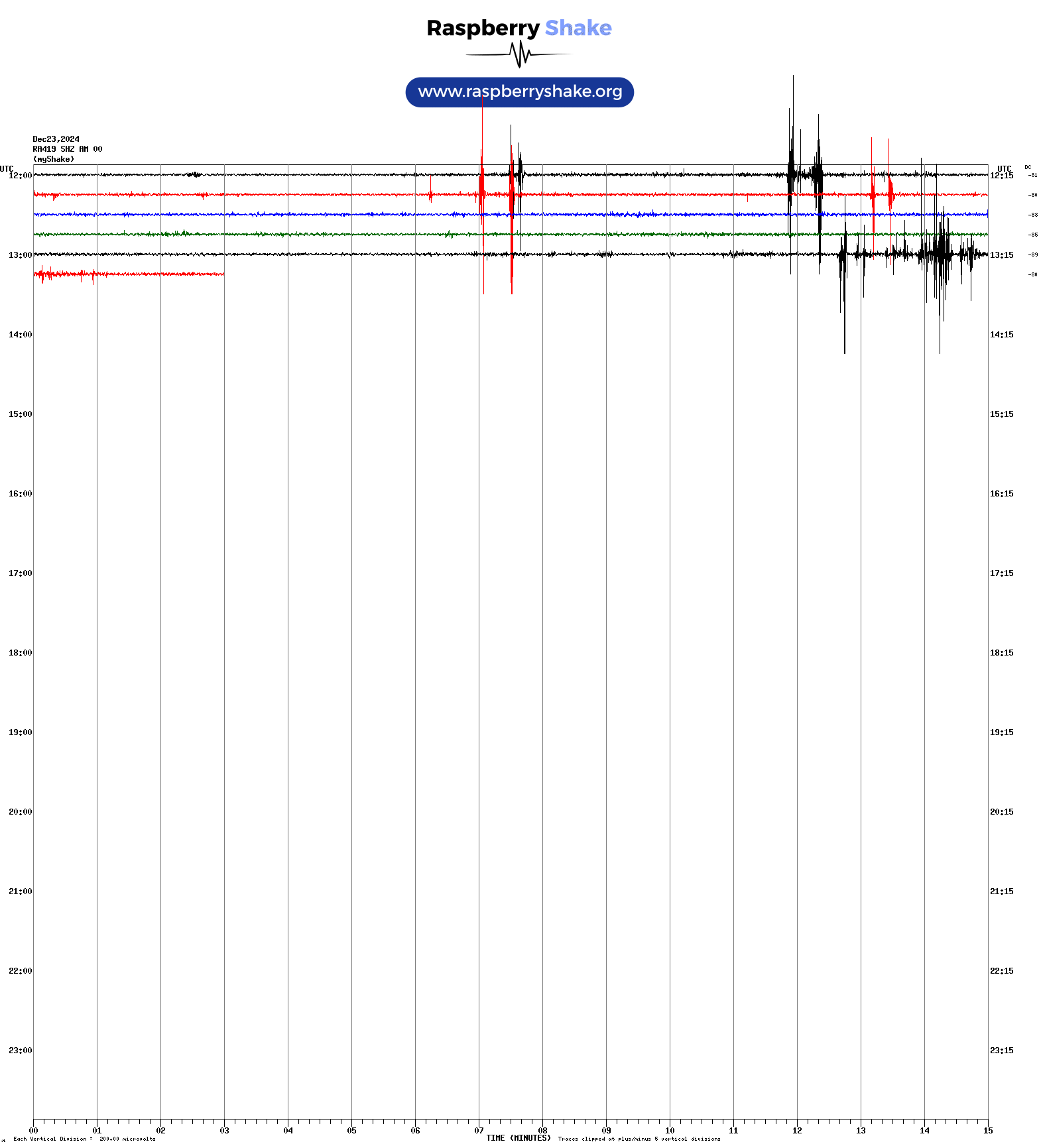1041x1148 pixels.
Task: Click the '17:15' row end label
Action: click(x=1002, y=573)
